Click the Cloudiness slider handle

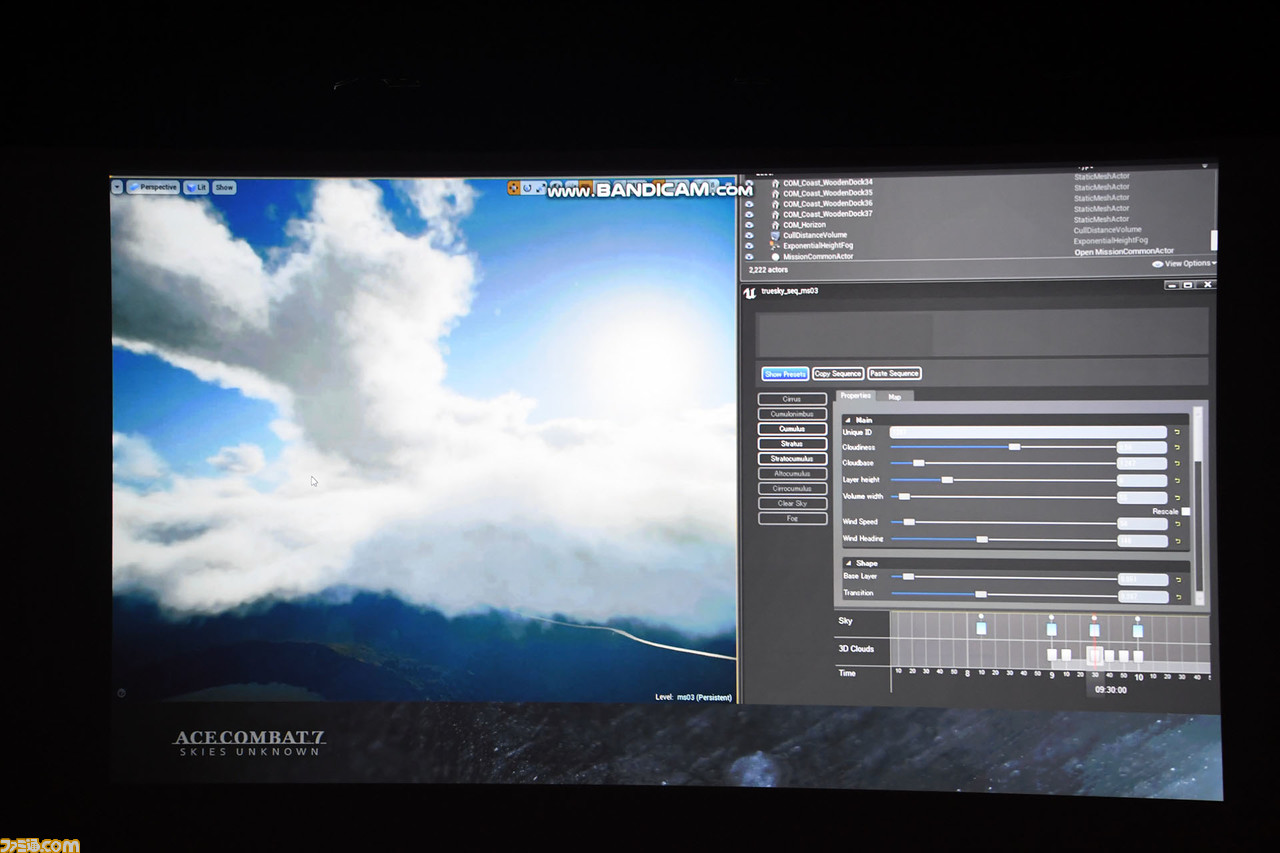(x=1014, y=447)
